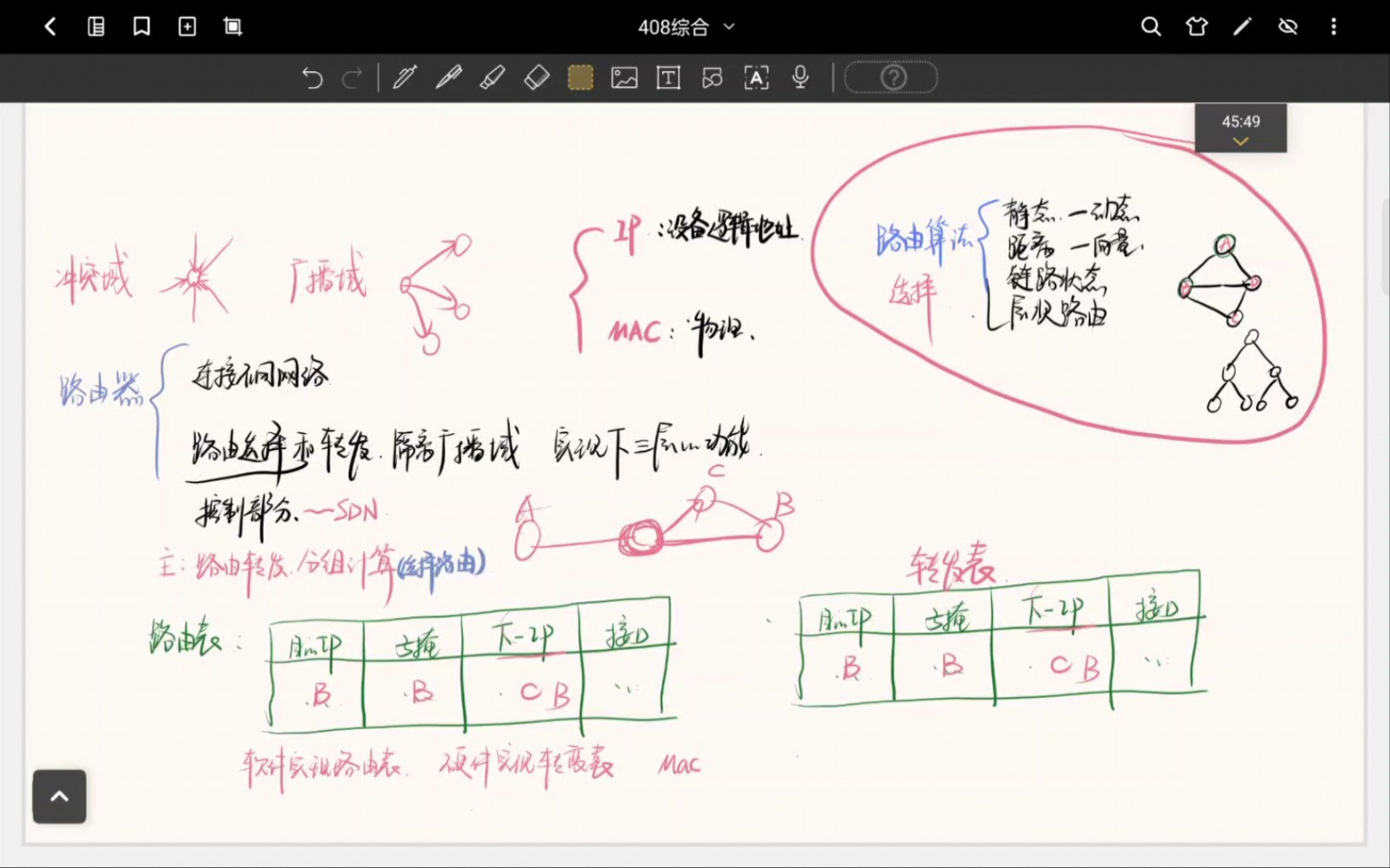
Task: Select the ballpoint pen tool
Action: click(x=449, y=78)
